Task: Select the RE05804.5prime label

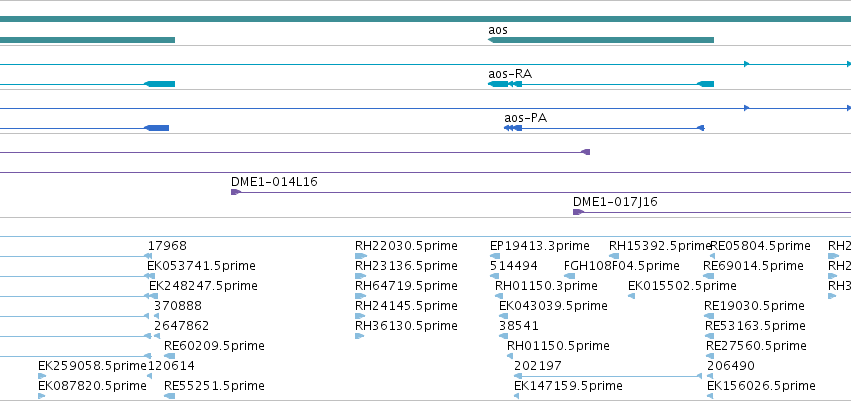Action: pos(760,246)
